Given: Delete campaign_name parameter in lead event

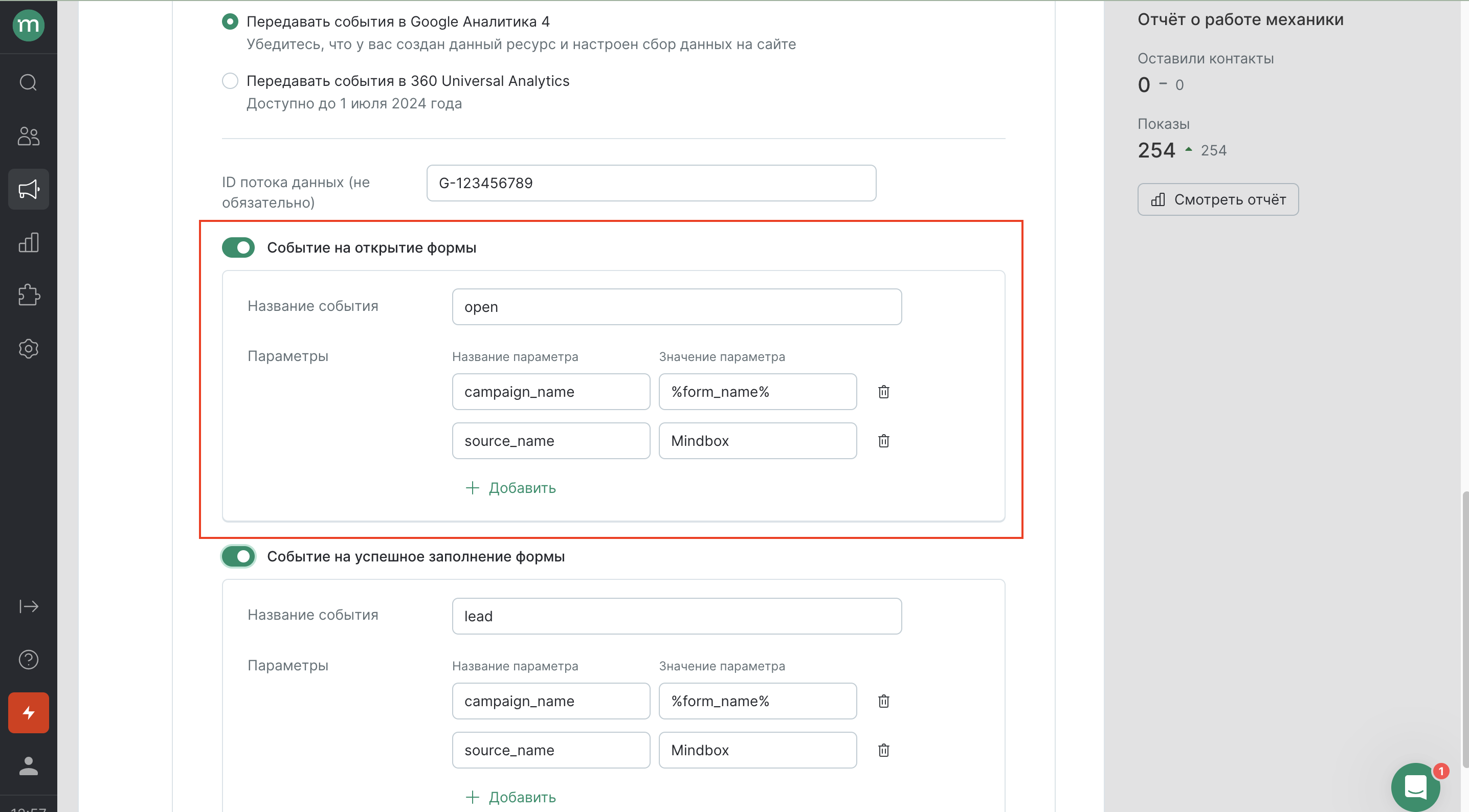Looking at the screenshot, I should 883,701.
